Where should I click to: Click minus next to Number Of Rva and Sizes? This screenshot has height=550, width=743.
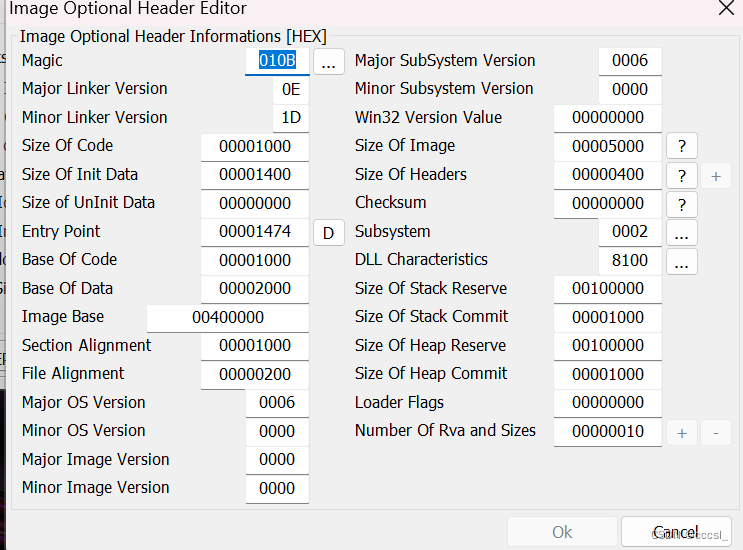pos(716,433)
